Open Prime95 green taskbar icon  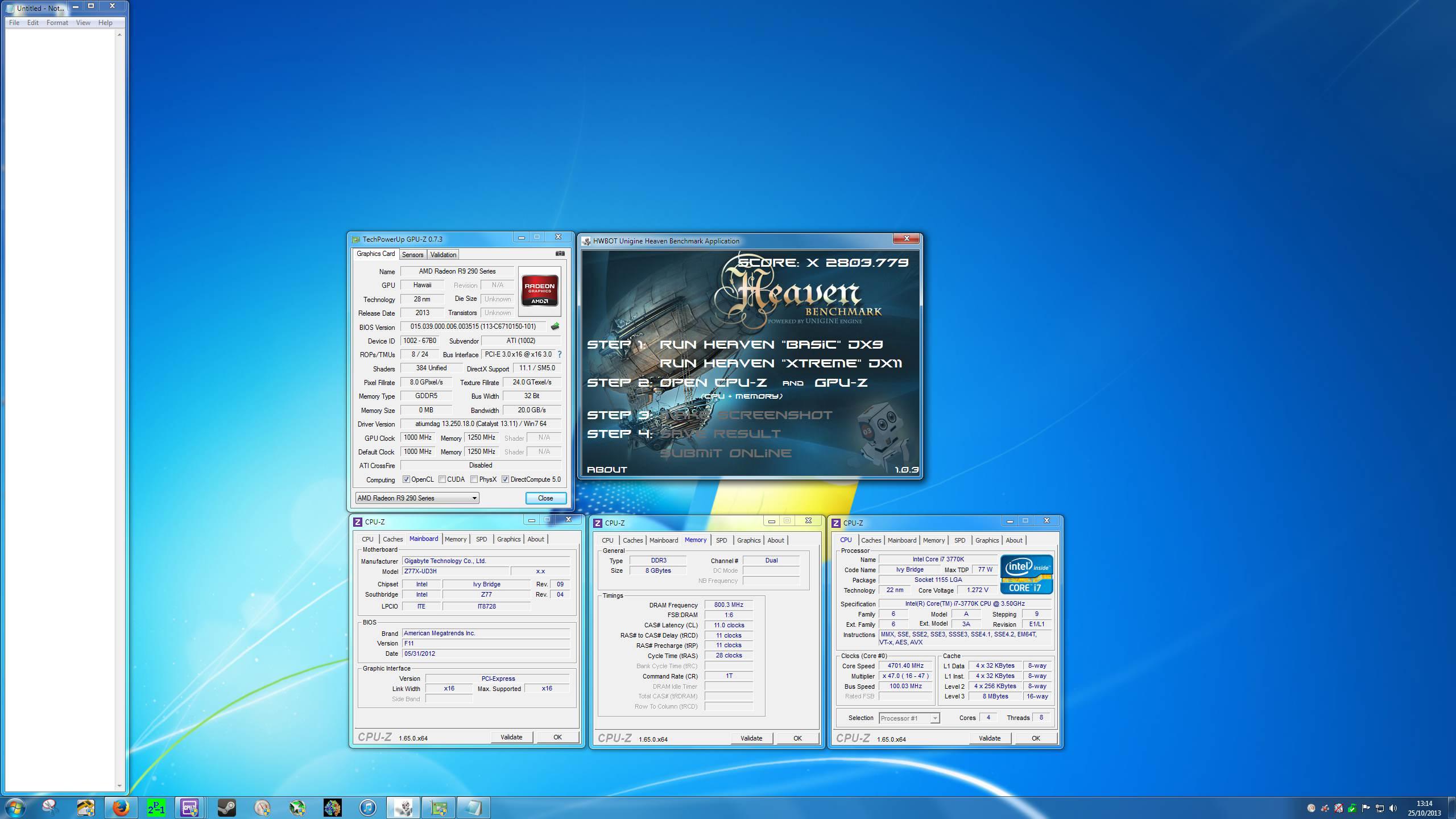coord(156,808)
